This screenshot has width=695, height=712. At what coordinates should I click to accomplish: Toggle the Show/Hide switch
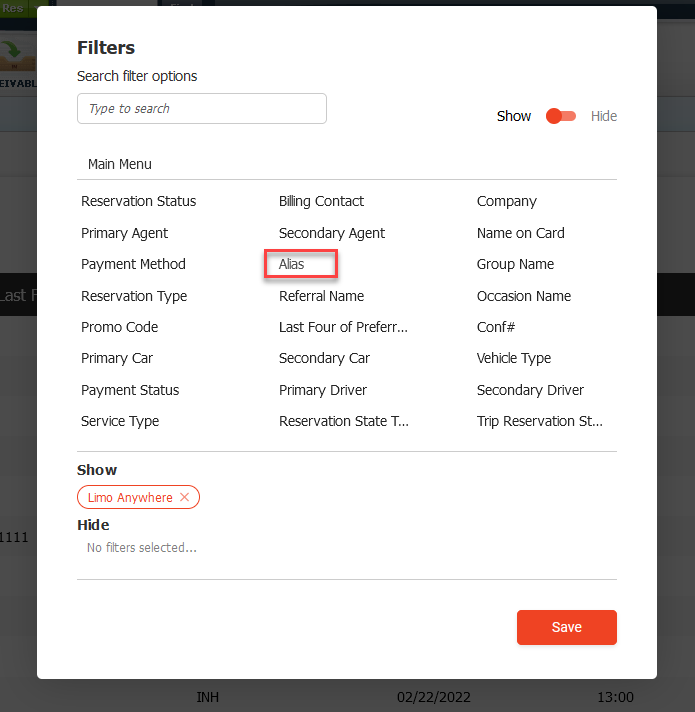[x=561, y=116]
